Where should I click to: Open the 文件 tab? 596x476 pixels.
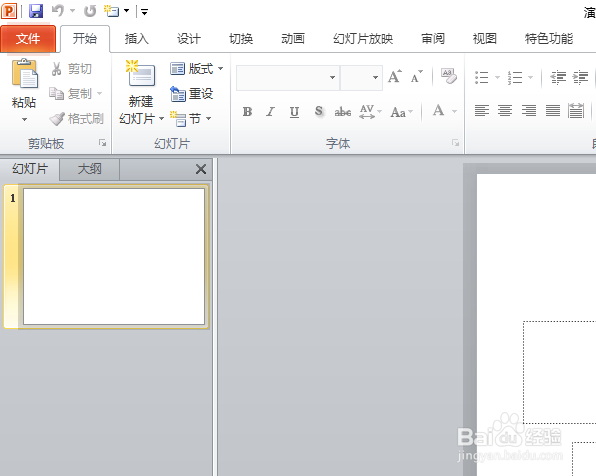click(x=28, y=38)
